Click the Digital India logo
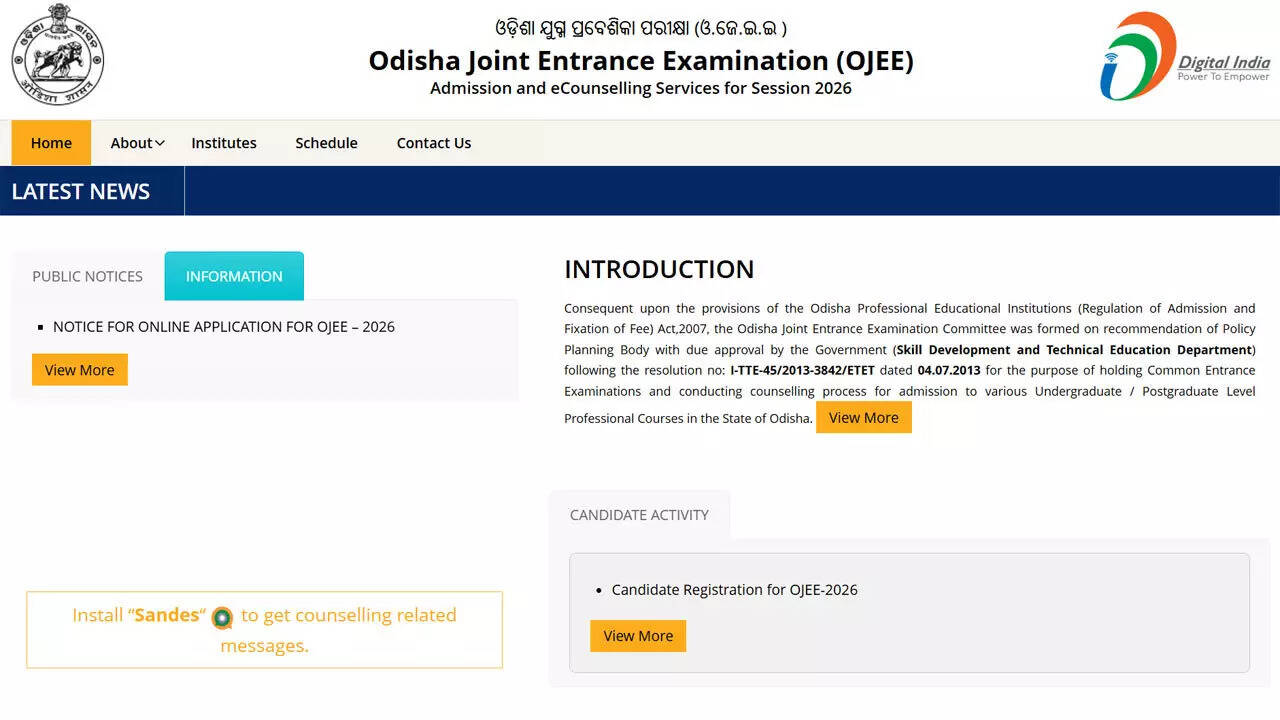The width and height of the screenshot is (1280, 720). [x=1185, y=55]
